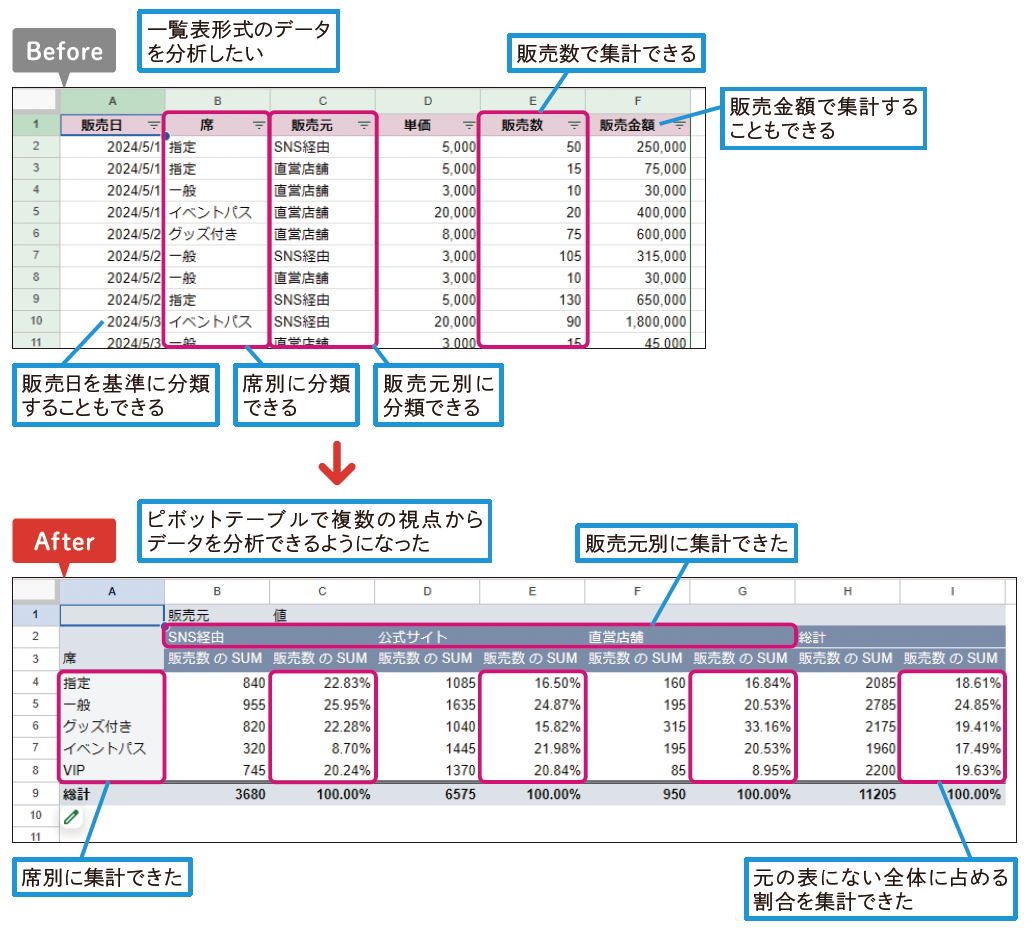Select the 単価 cell 8,000
1030x929 pixels.
point(428,234)
